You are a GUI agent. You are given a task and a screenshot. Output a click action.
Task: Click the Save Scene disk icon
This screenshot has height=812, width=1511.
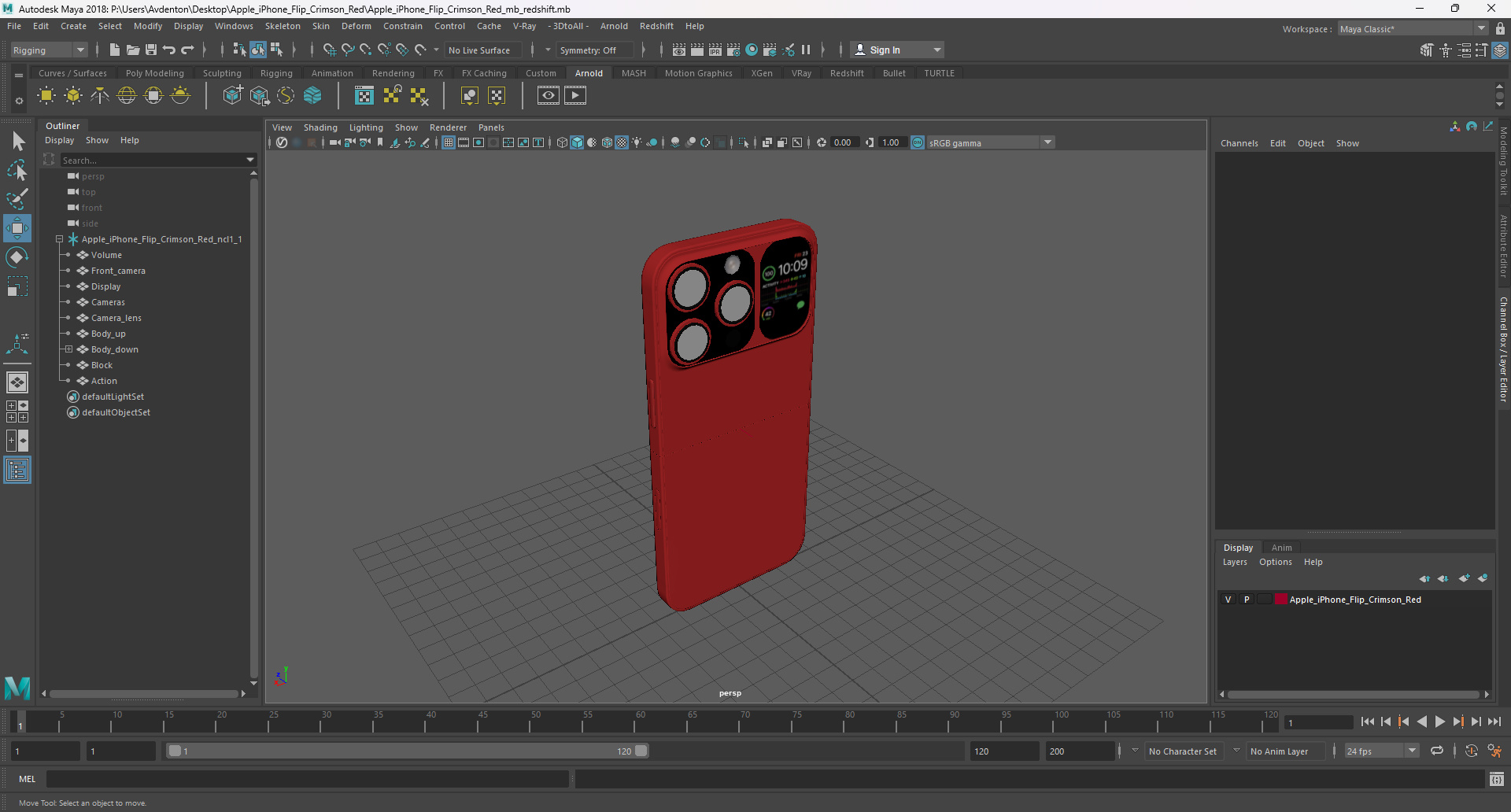point(151,50)
